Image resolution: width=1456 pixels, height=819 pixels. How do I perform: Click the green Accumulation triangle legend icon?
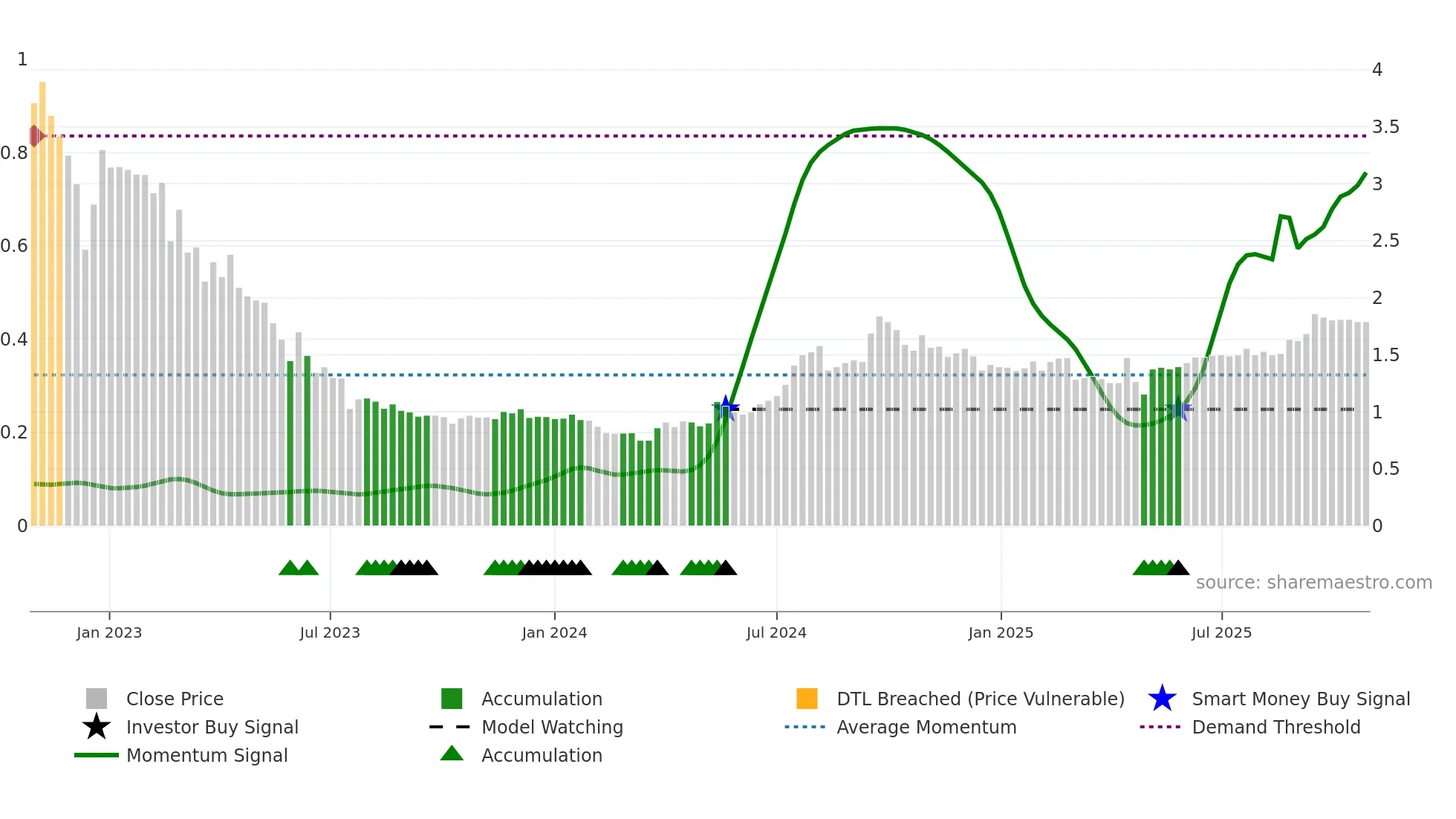click(x=452, y=754)
